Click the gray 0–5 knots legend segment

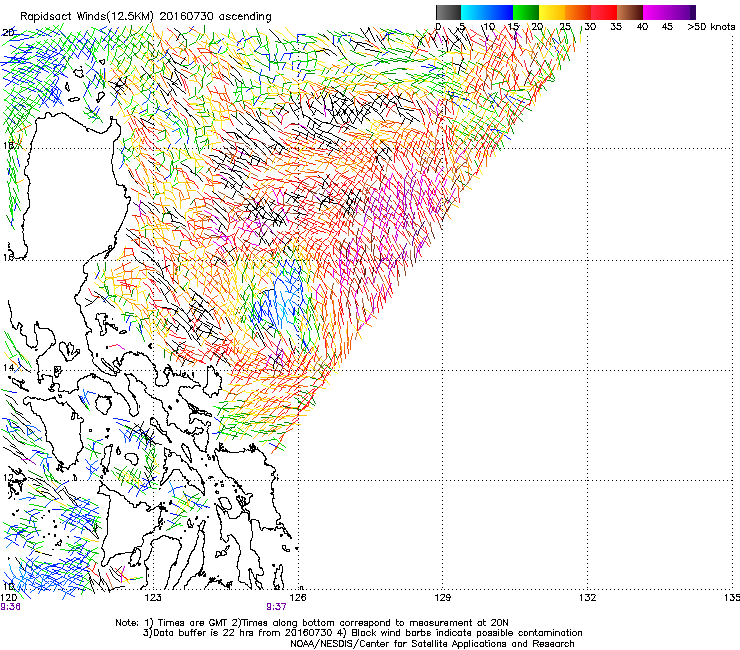[x=448, y=12]
